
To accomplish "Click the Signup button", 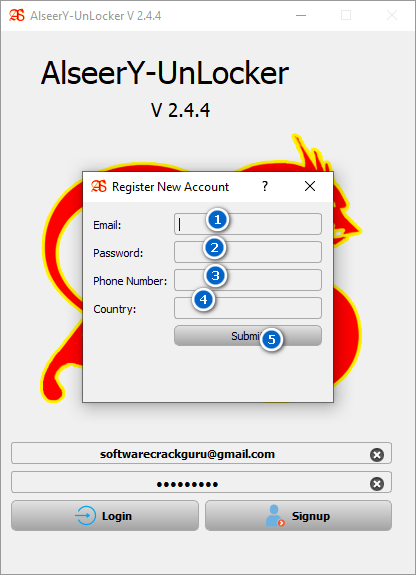I will (x=298, y=516).
